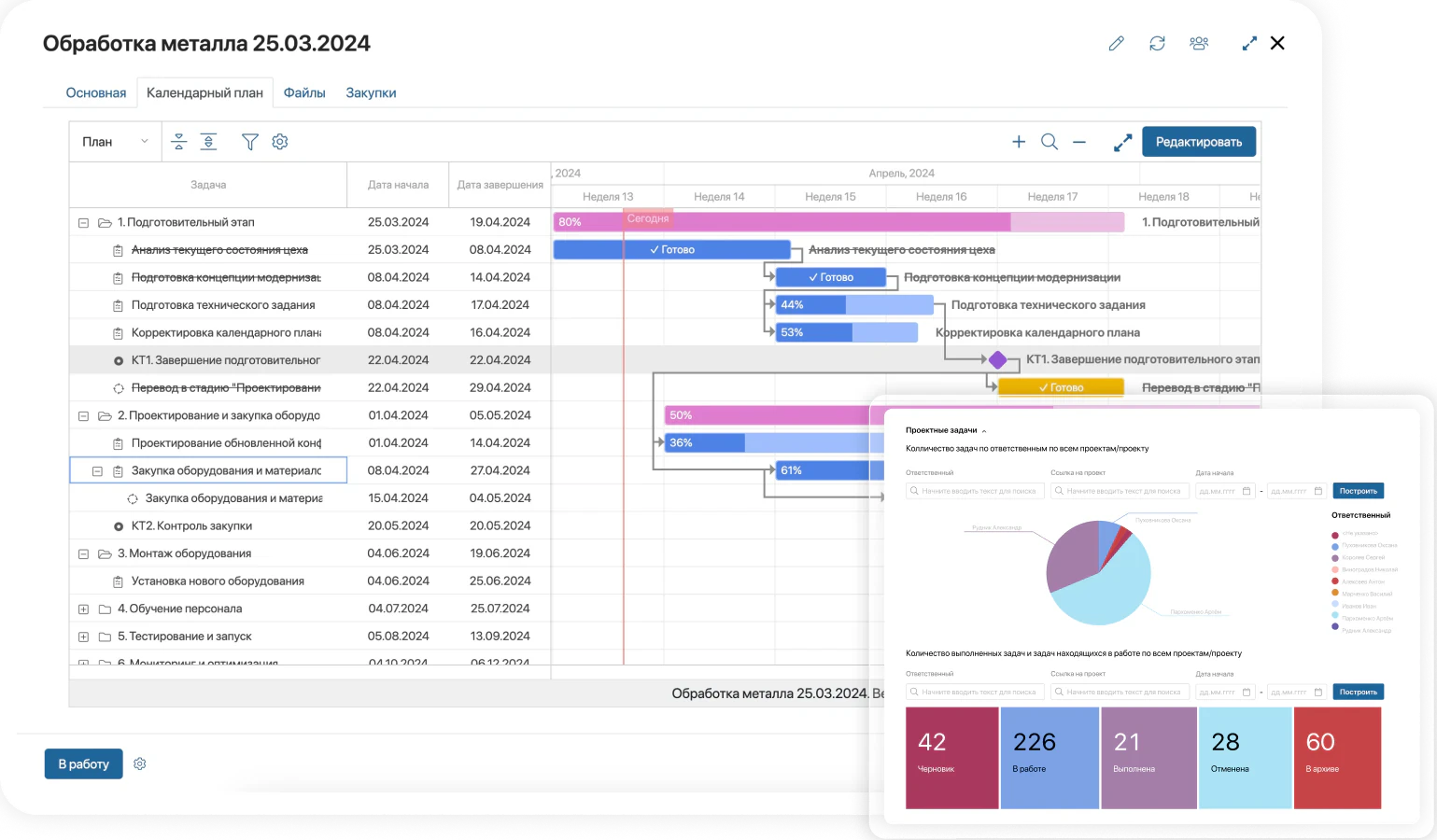Zoom out timeline with minus icon
The height and width of the screenshot is (840, 1437).
(1079, 142)
